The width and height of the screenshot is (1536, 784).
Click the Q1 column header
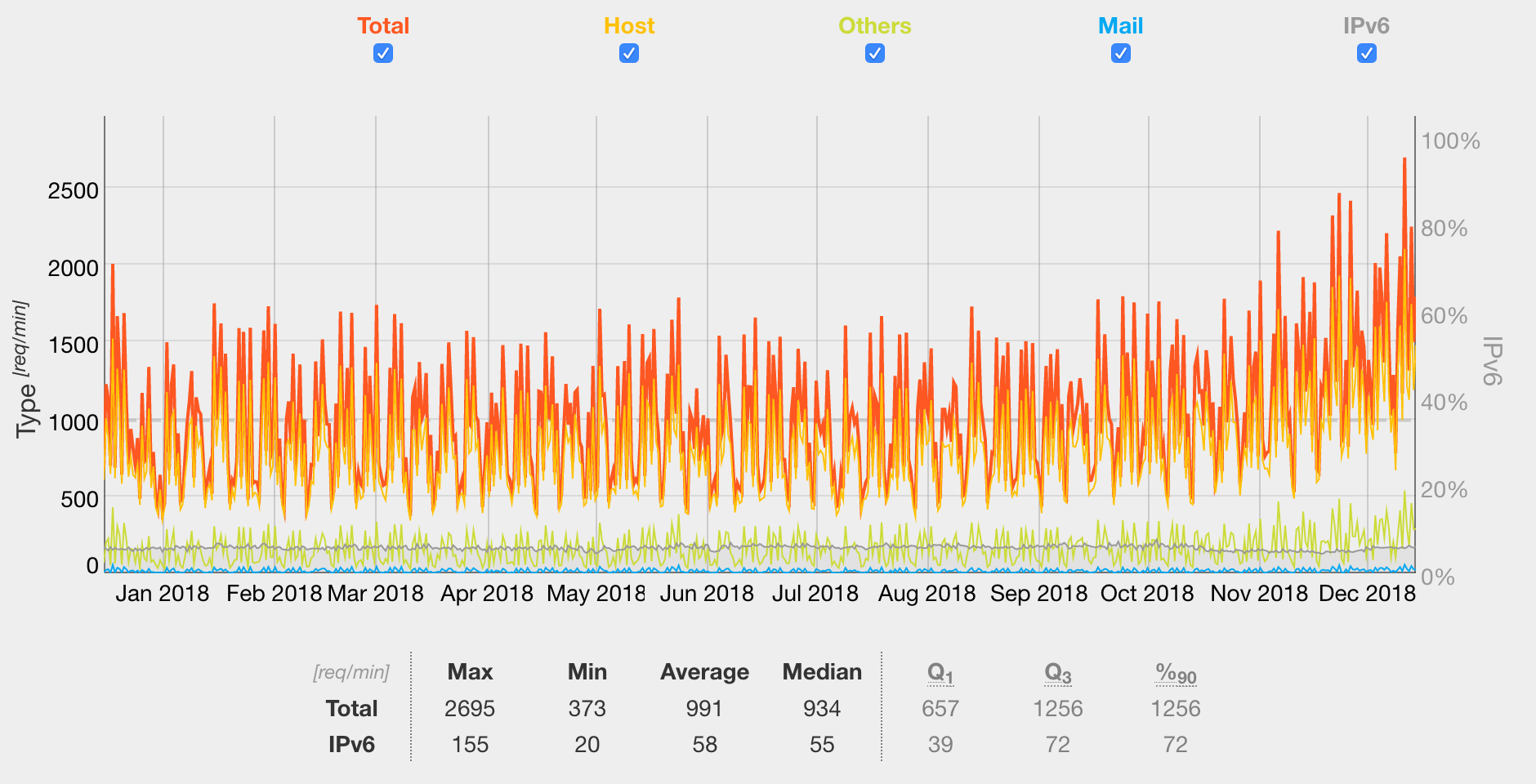(x=940, y=673)
